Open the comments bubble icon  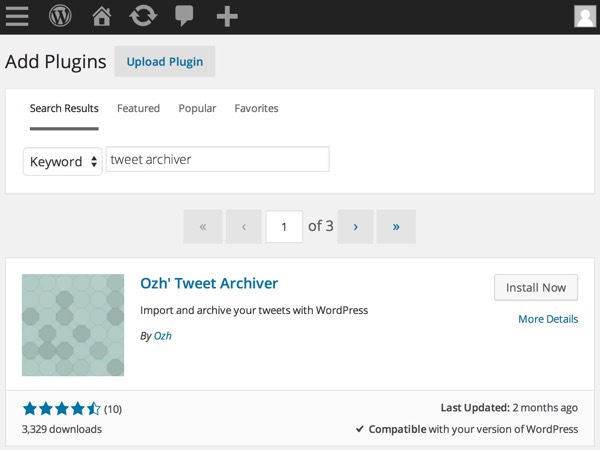[x=184, y=16]
